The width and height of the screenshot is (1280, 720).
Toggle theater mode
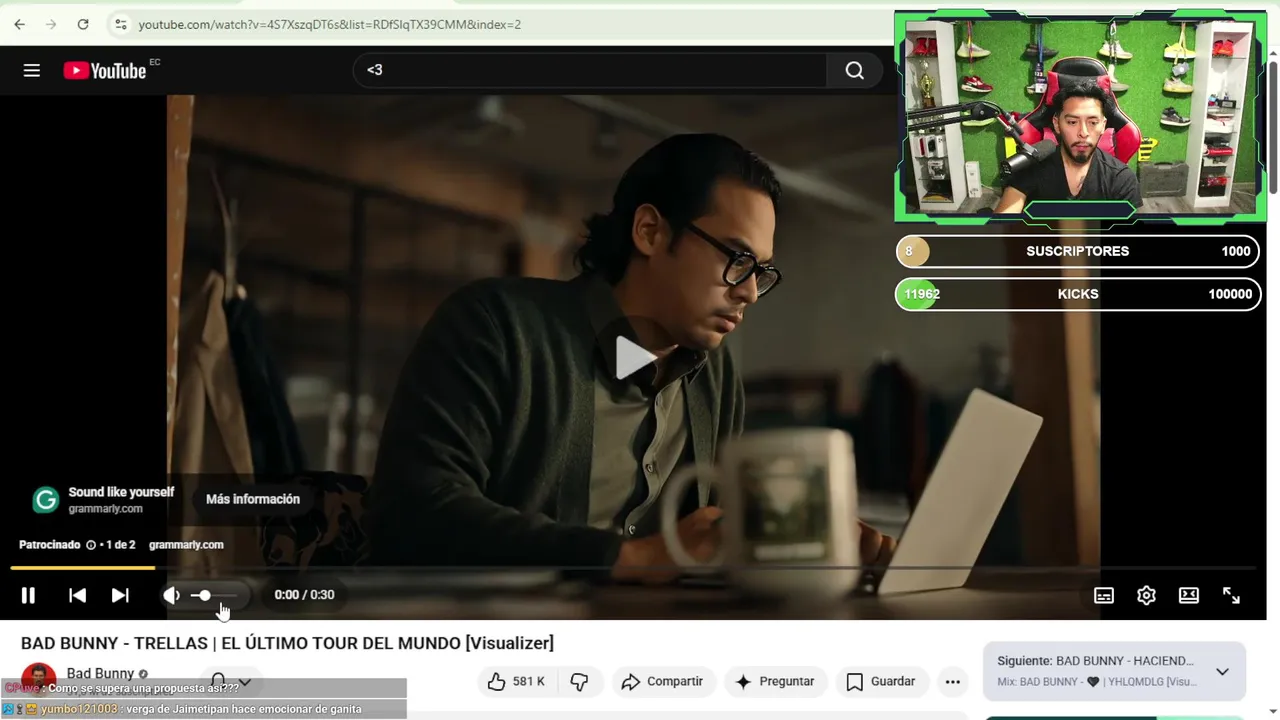[x=1189, y=595]
